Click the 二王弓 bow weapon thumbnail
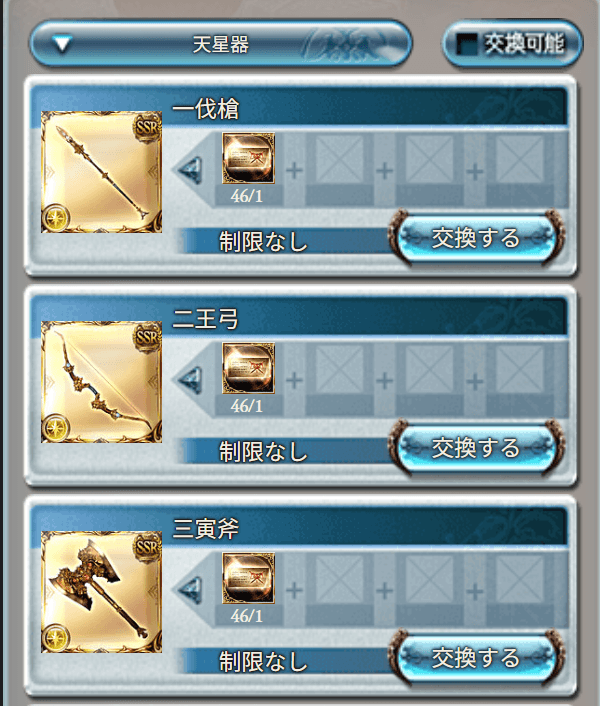This screenshot has height=706, width=600. 101,381
